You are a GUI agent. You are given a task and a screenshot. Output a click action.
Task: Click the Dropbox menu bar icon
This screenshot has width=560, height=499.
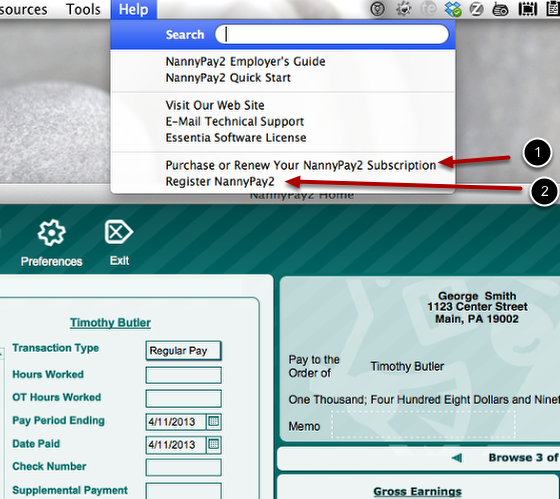(453, 9)
